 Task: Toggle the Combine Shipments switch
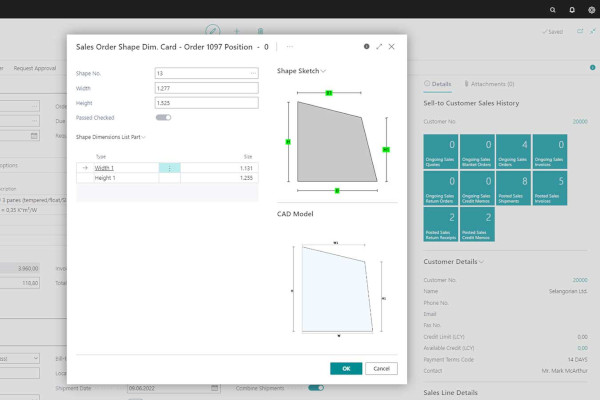316,388
